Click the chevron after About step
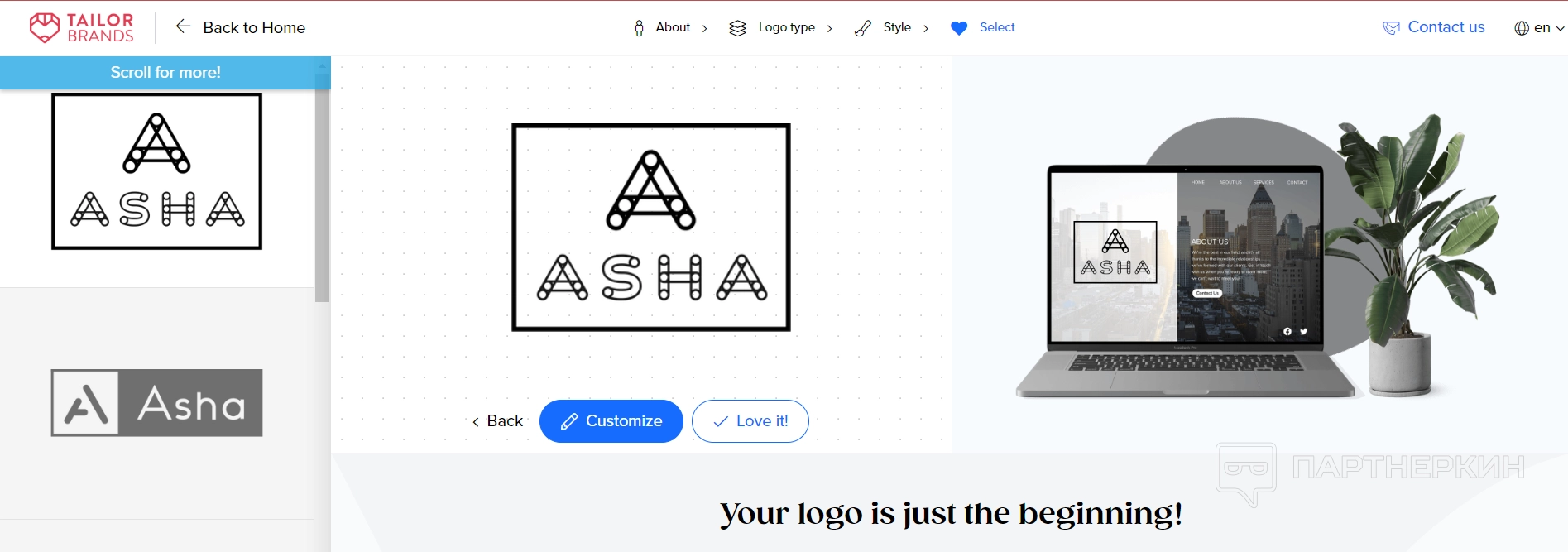1568x552 pixels. 705,28
